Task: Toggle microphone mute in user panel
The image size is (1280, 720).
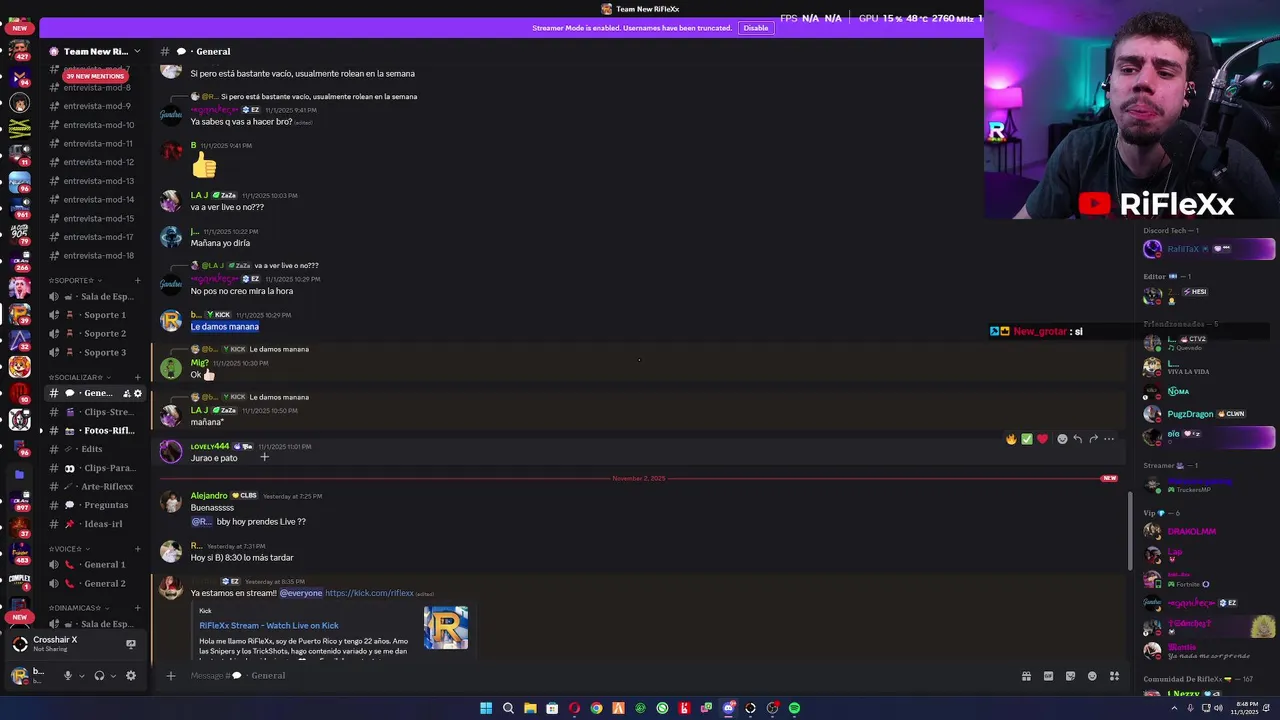Action: (67, 676)
